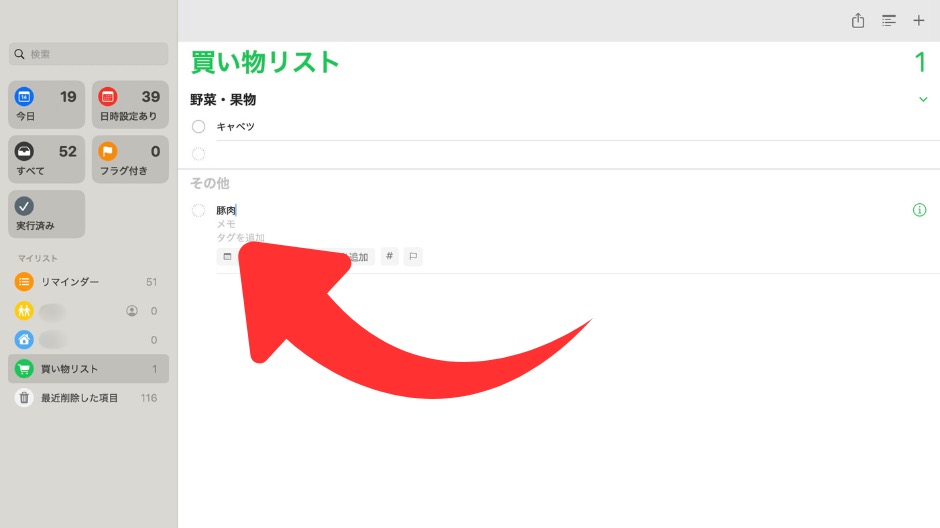Select the blue home list in the sidebar
This screenshot has height=528, width=940.
tap(89, 340)
